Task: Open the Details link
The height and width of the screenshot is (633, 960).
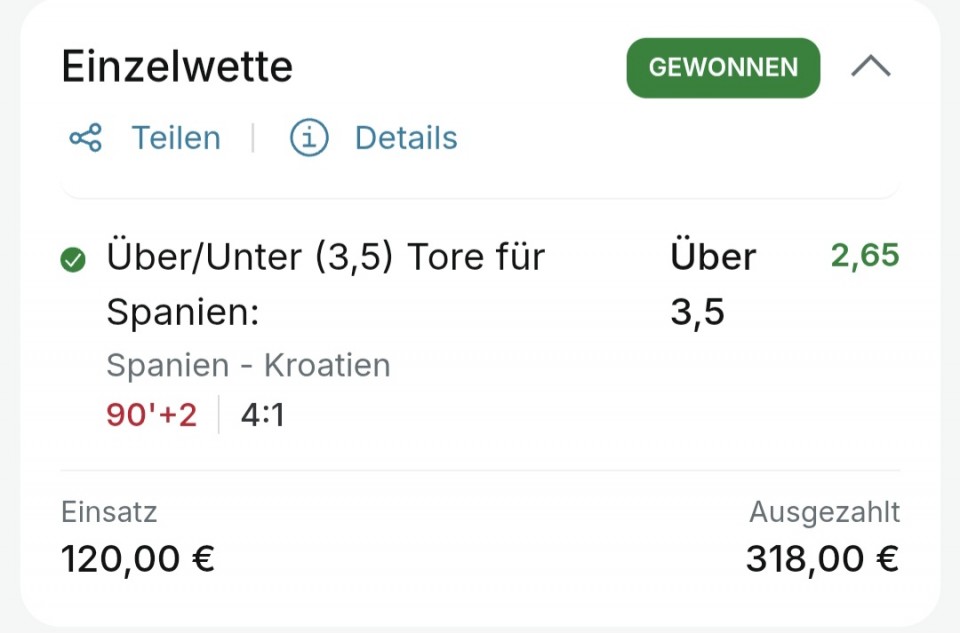Action: (x=406, y=138)
